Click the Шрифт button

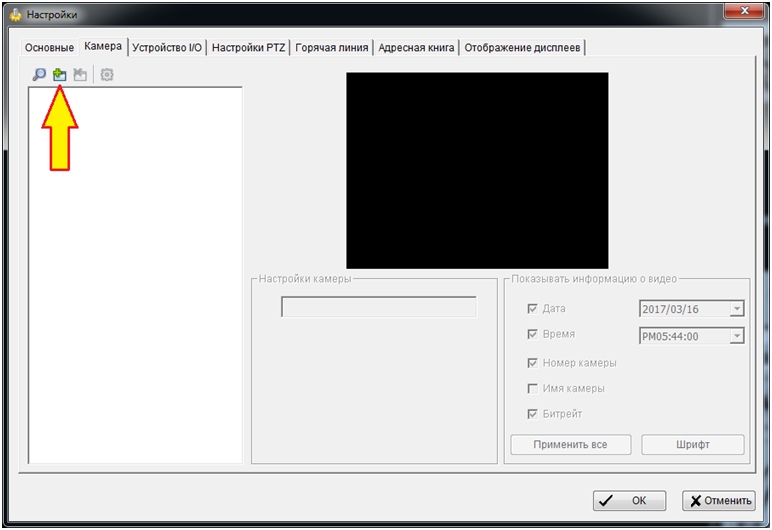693,444
